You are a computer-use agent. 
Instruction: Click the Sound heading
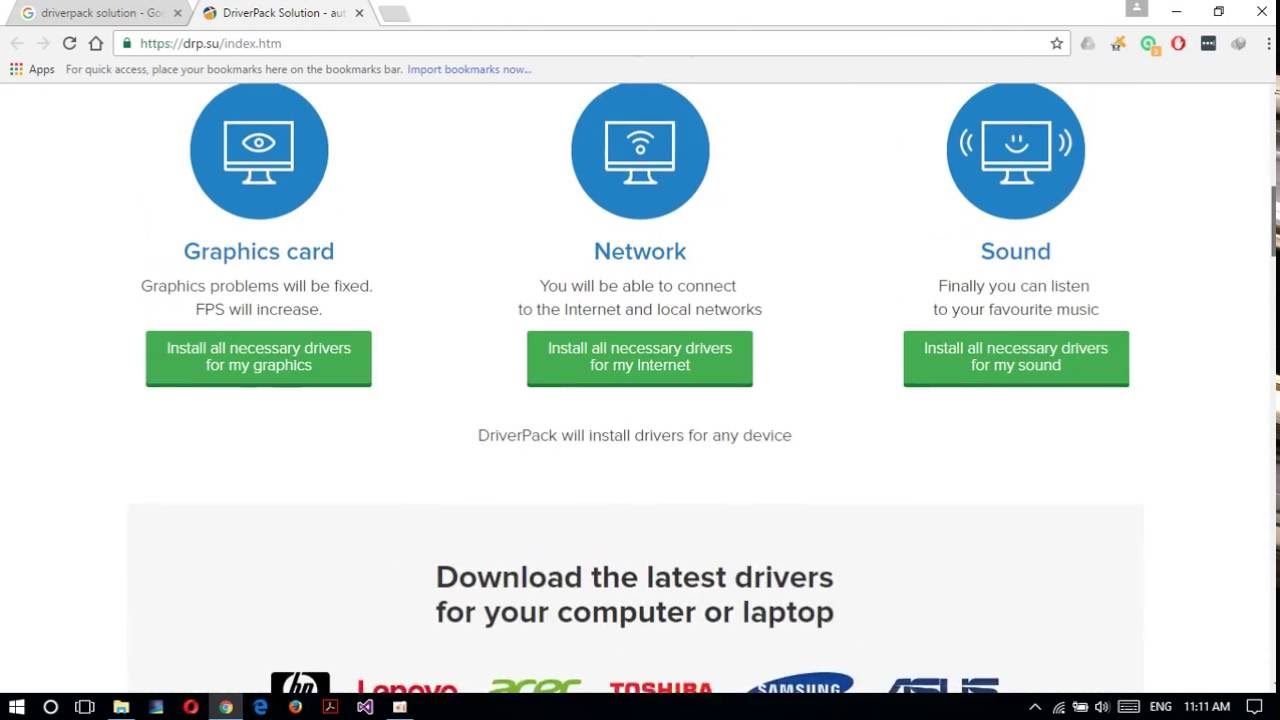pos(1016,251)
